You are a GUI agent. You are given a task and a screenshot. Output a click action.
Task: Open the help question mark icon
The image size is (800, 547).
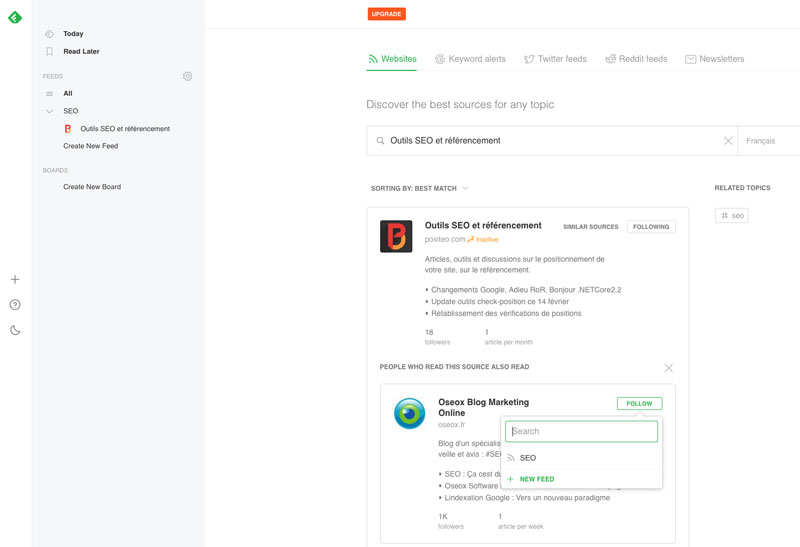[x=15, y=305]
